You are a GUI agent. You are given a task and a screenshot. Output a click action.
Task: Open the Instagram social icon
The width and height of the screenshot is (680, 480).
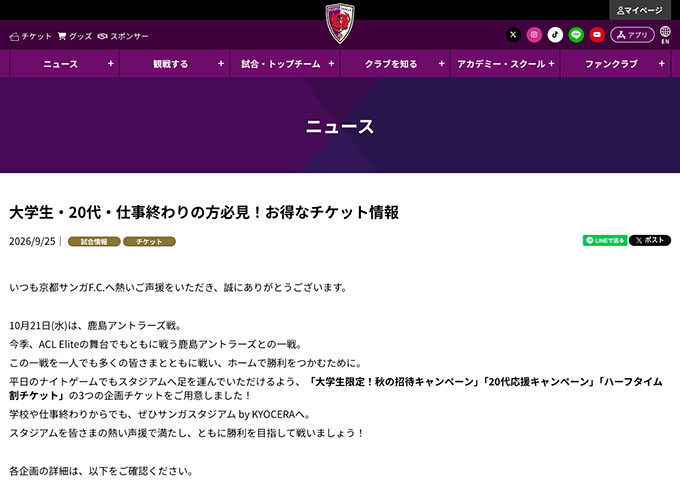coord(534,35)
